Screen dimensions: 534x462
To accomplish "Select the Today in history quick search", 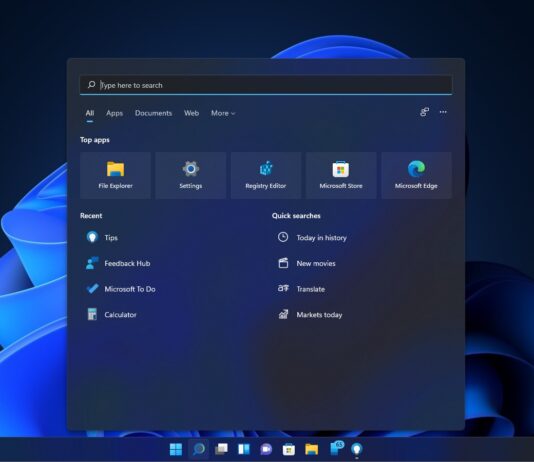I will coord(312,237).
